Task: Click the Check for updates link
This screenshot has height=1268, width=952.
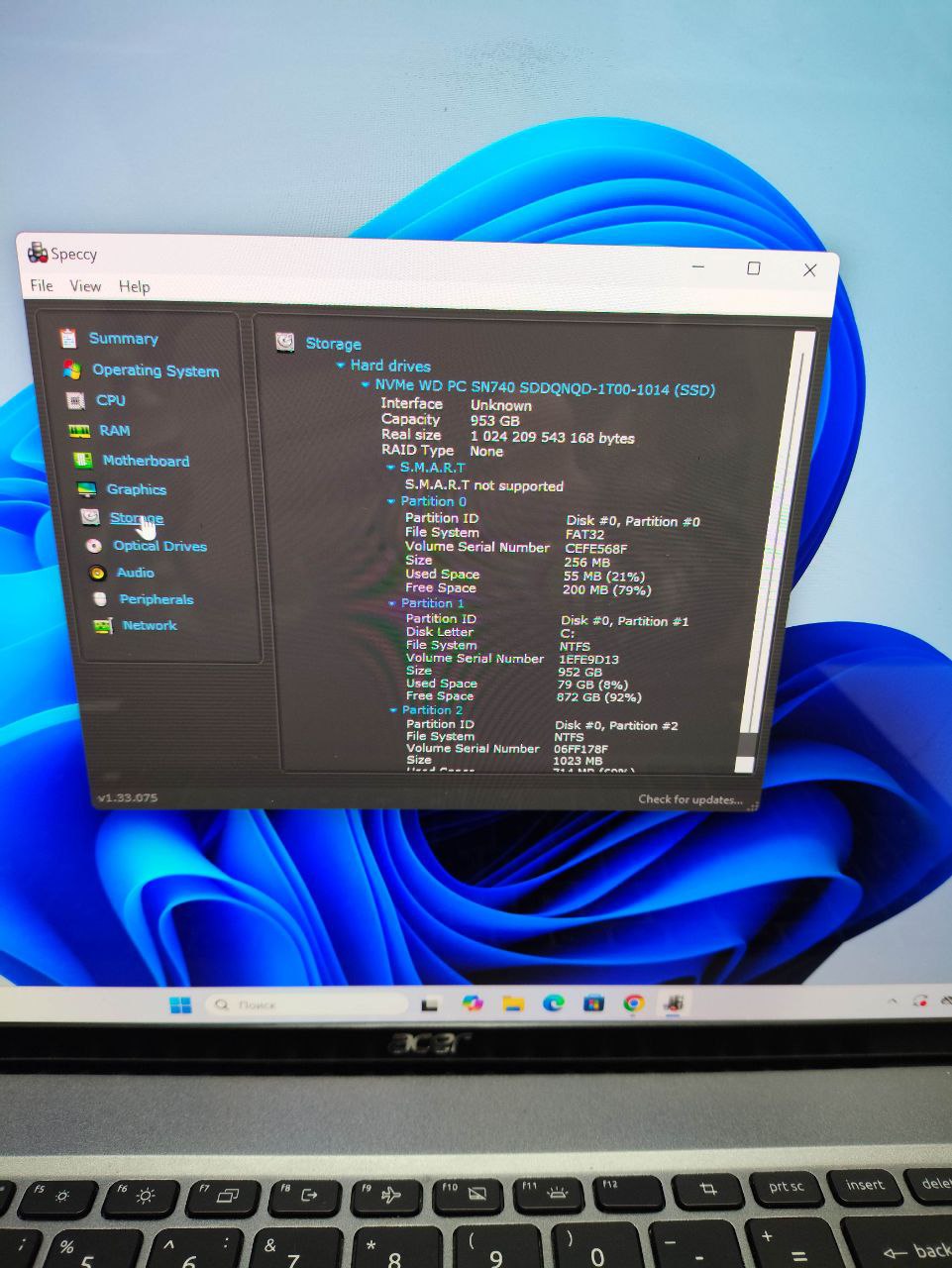Action: coord(689,799)
